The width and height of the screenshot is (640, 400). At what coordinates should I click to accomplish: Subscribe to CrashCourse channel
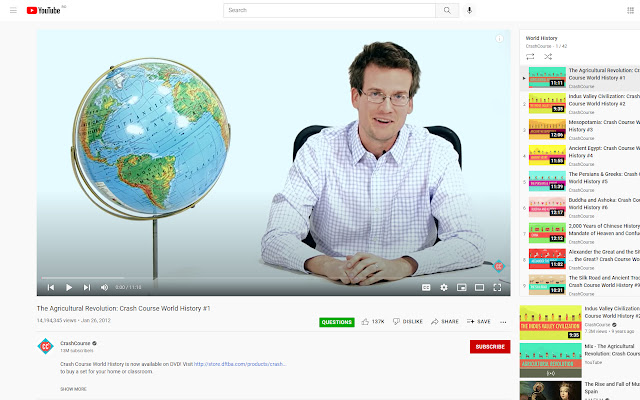(x=490, y=347)
